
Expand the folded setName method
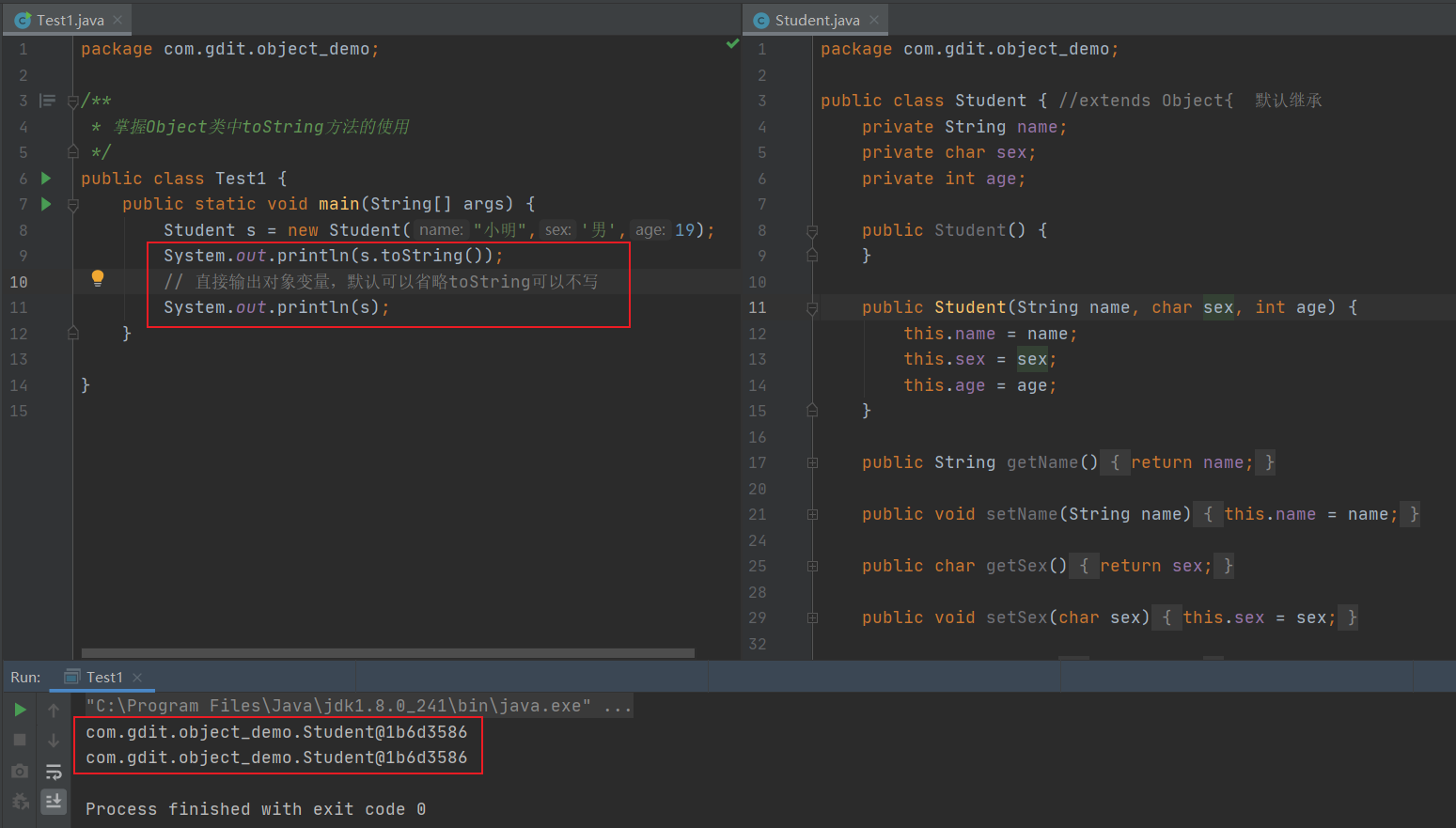(812, 514)
